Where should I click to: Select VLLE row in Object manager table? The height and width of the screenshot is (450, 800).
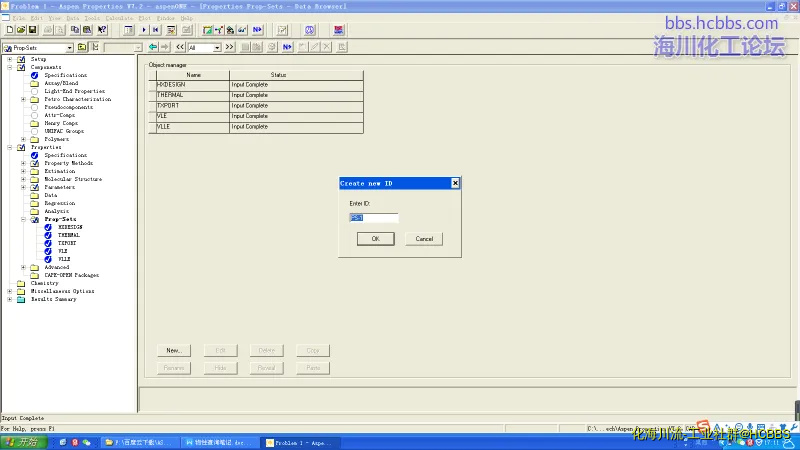(256, 127)
